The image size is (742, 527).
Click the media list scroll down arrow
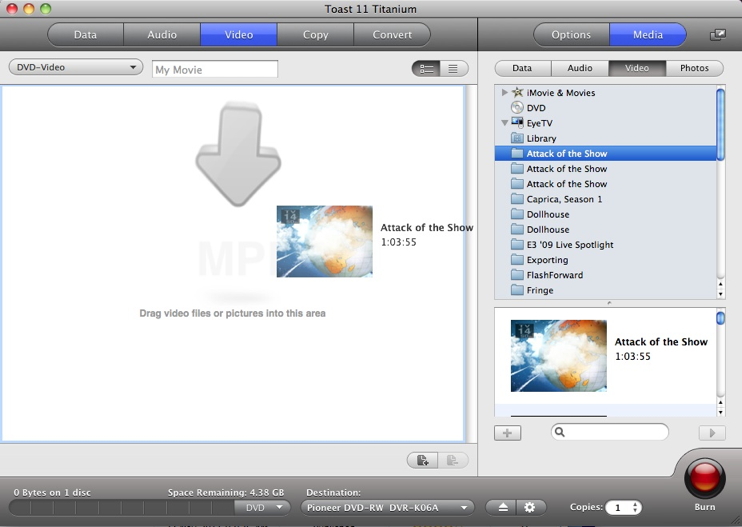(720, 294)
